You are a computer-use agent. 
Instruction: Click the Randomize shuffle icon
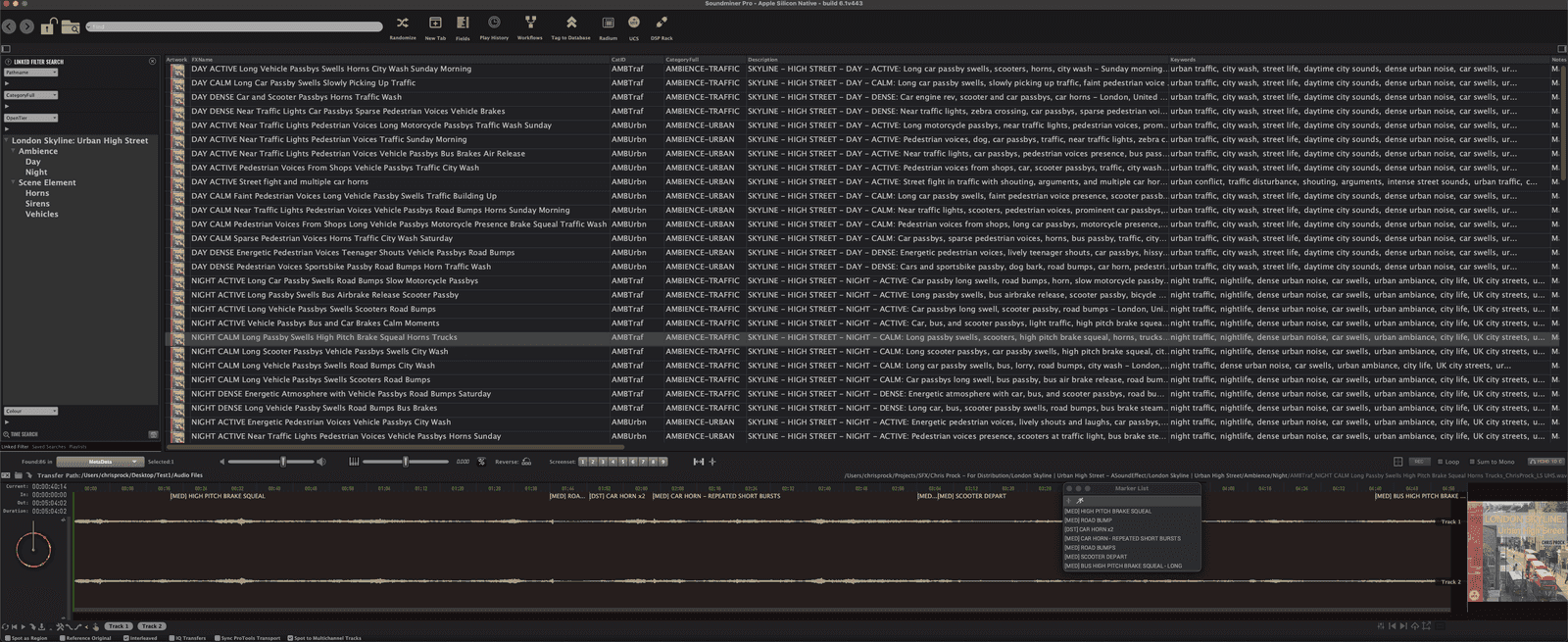pos(402,23)
